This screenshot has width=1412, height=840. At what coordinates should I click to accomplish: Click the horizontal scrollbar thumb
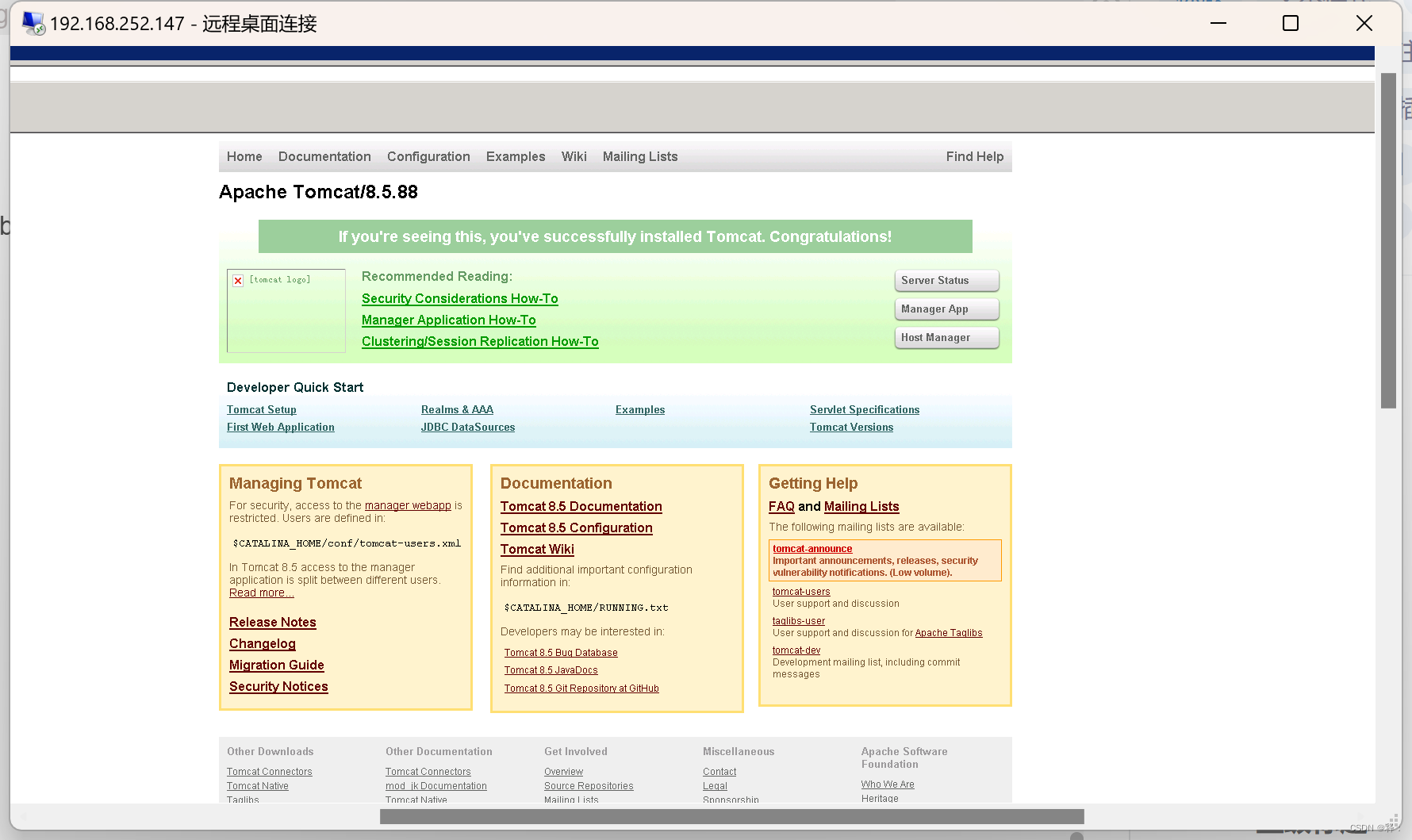[x=732, y=817]
